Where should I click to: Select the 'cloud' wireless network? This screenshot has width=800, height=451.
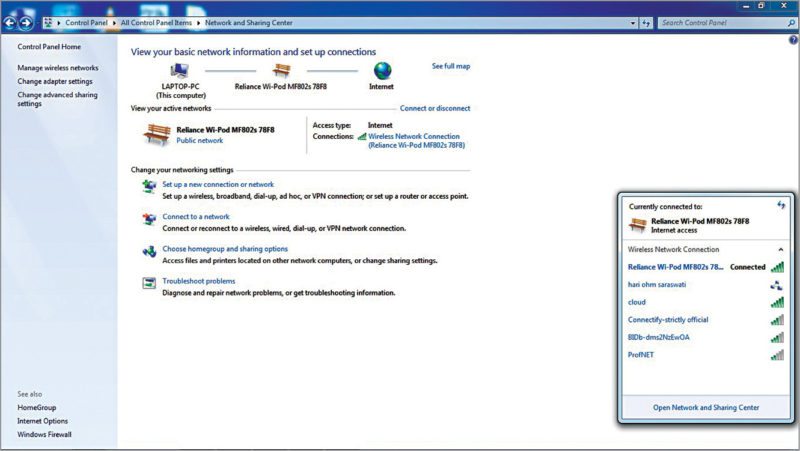636,302
